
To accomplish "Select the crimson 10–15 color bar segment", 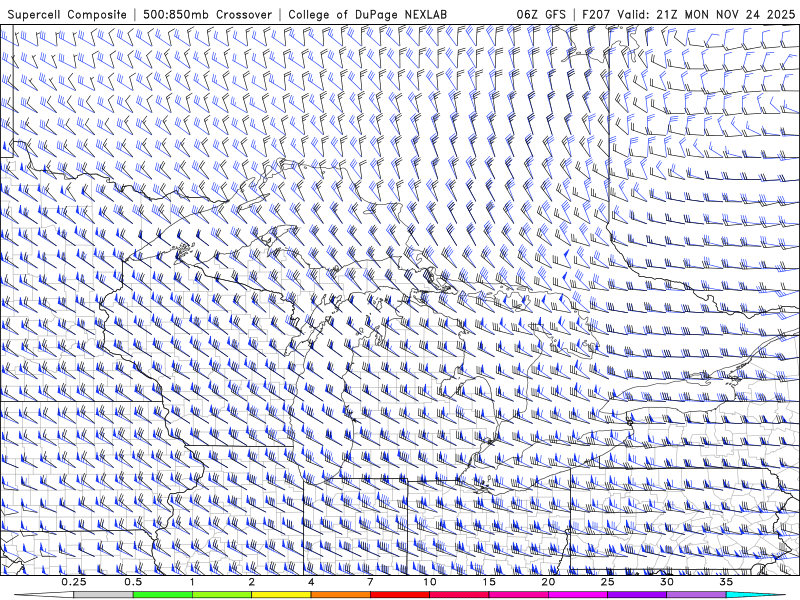I will pyautogui.click(x=459, y=595).
